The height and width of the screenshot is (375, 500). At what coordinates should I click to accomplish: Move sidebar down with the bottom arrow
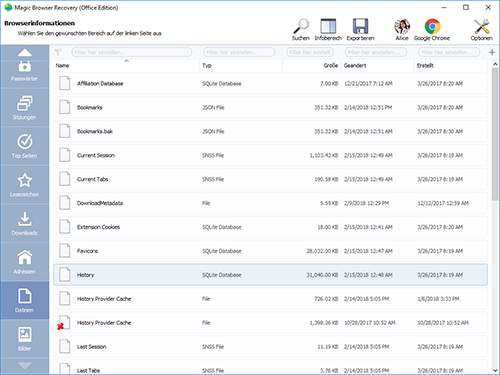click(x=25, y=366)
